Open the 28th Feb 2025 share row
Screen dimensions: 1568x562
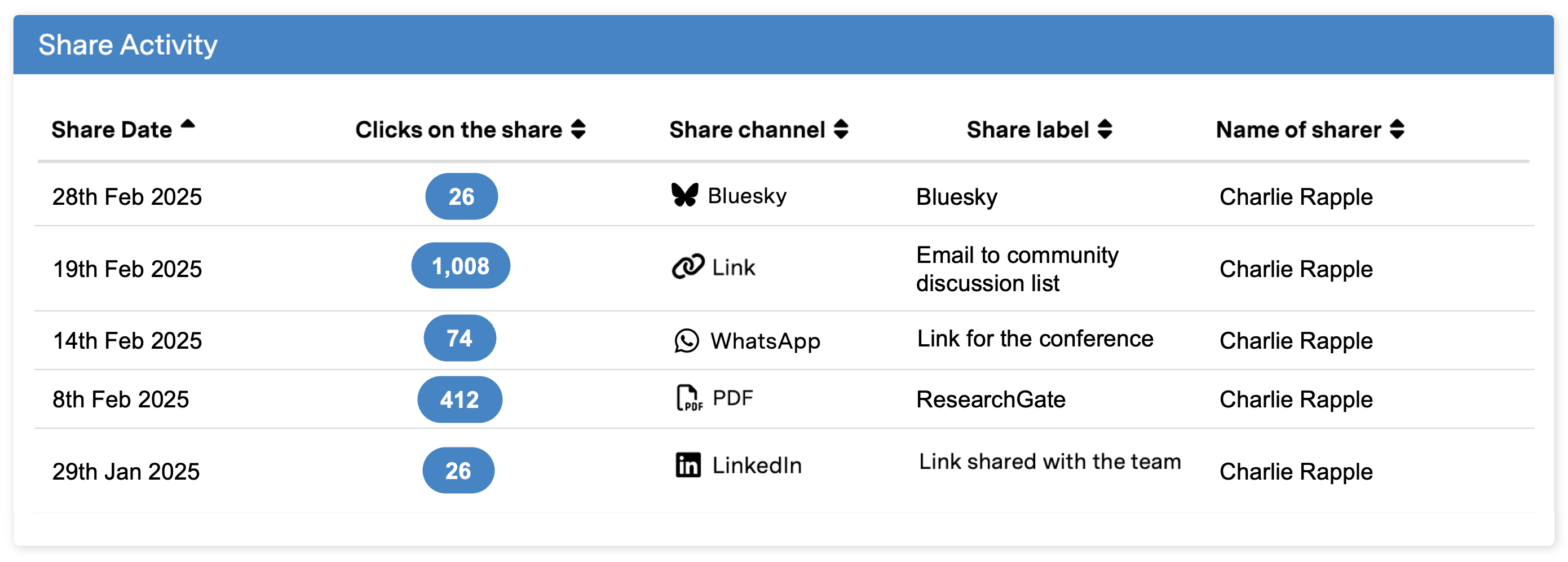tap(127, 197)
